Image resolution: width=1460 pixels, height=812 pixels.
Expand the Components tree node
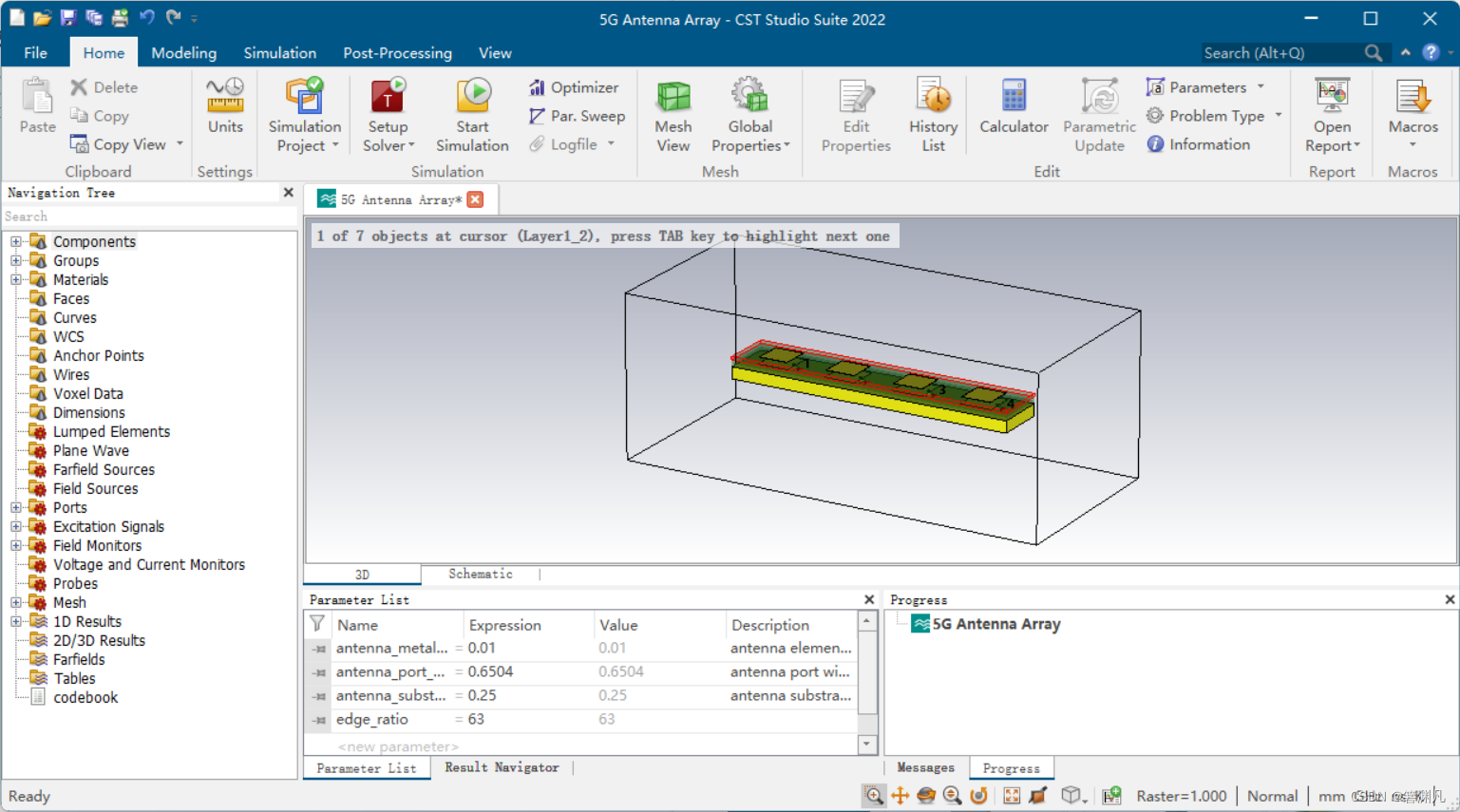click(x=16, y=241)
